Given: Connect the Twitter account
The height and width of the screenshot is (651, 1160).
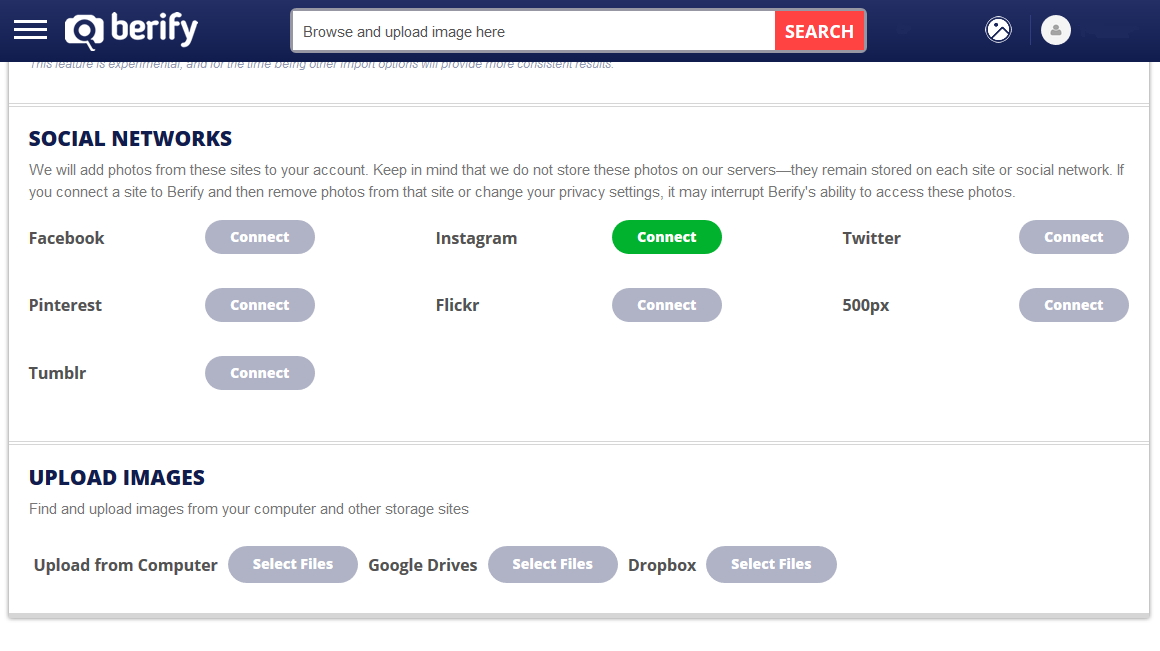Looking at the screenshot, I should pyautogui.click(x=1073, y=237).
